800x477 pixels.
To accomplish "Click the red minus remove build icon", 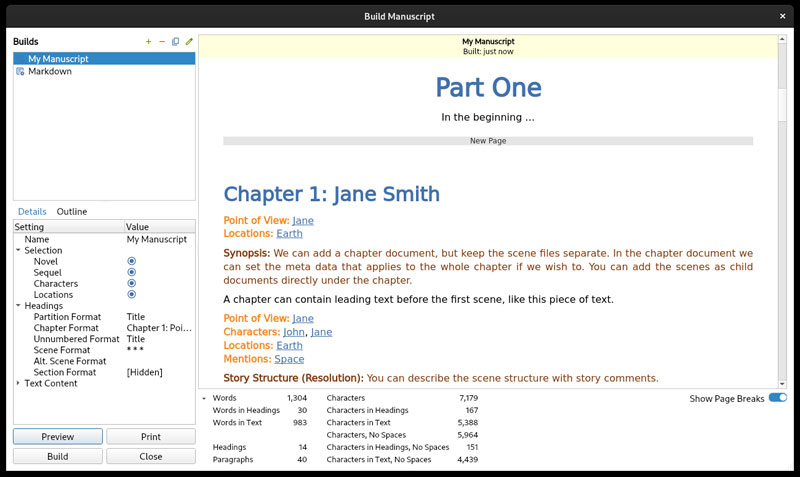I will 162,42.
